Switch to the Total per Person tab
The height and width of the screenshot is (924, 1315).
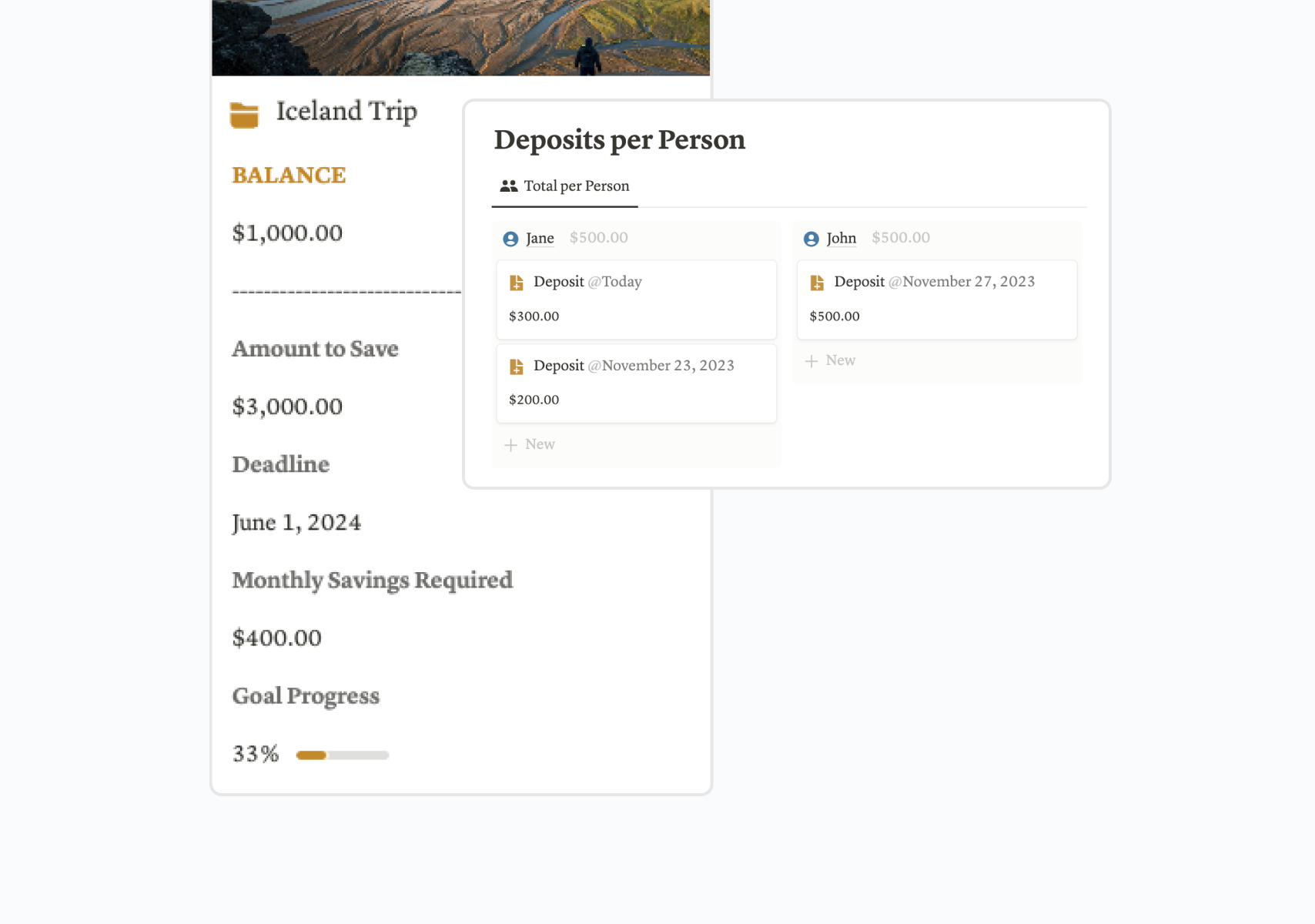click(x=564, y=186)
